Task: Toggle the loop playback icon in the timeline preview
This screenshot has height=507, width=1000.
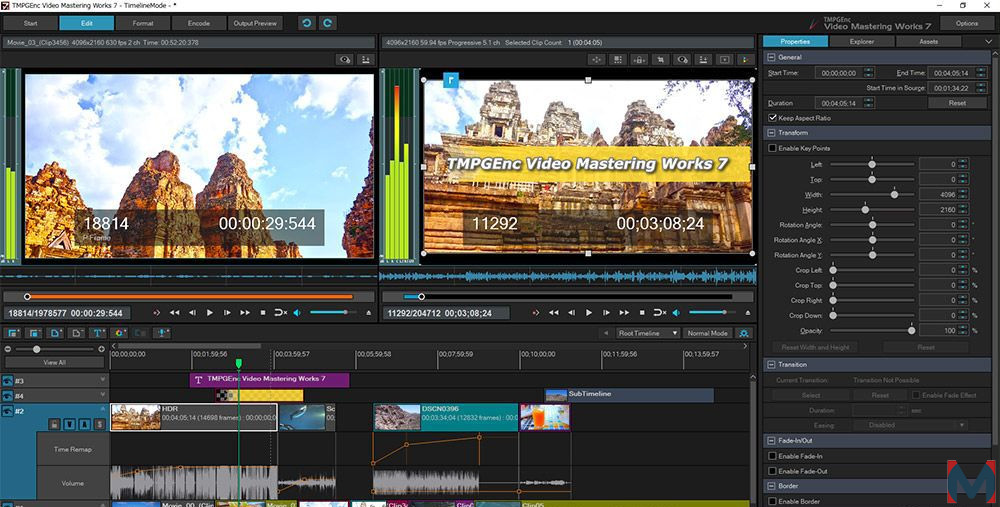Action: [660, 312]
